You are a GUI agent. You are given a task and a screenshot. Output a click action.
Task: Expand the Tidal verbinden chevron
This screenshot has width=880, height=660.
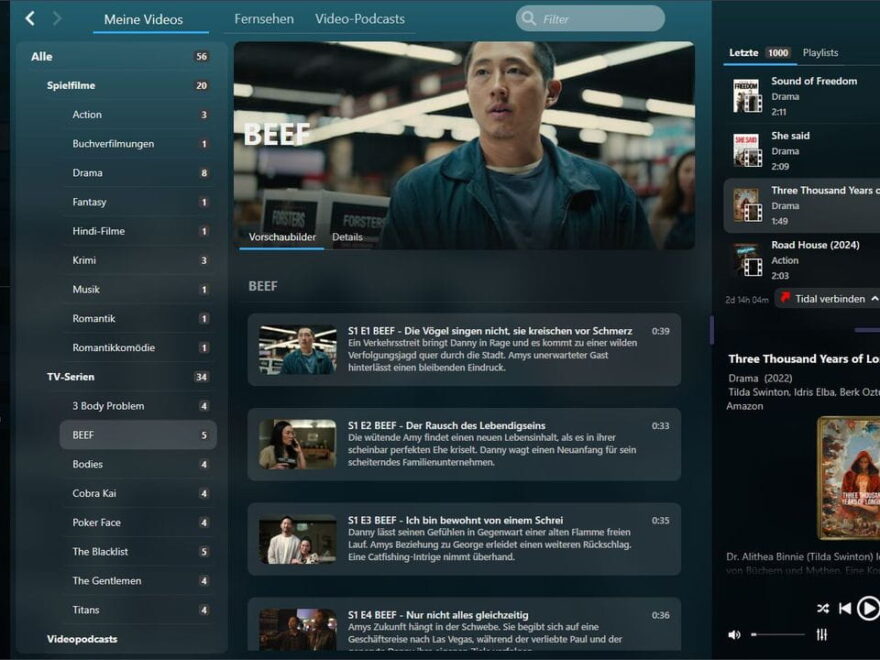tap(874, 299)
